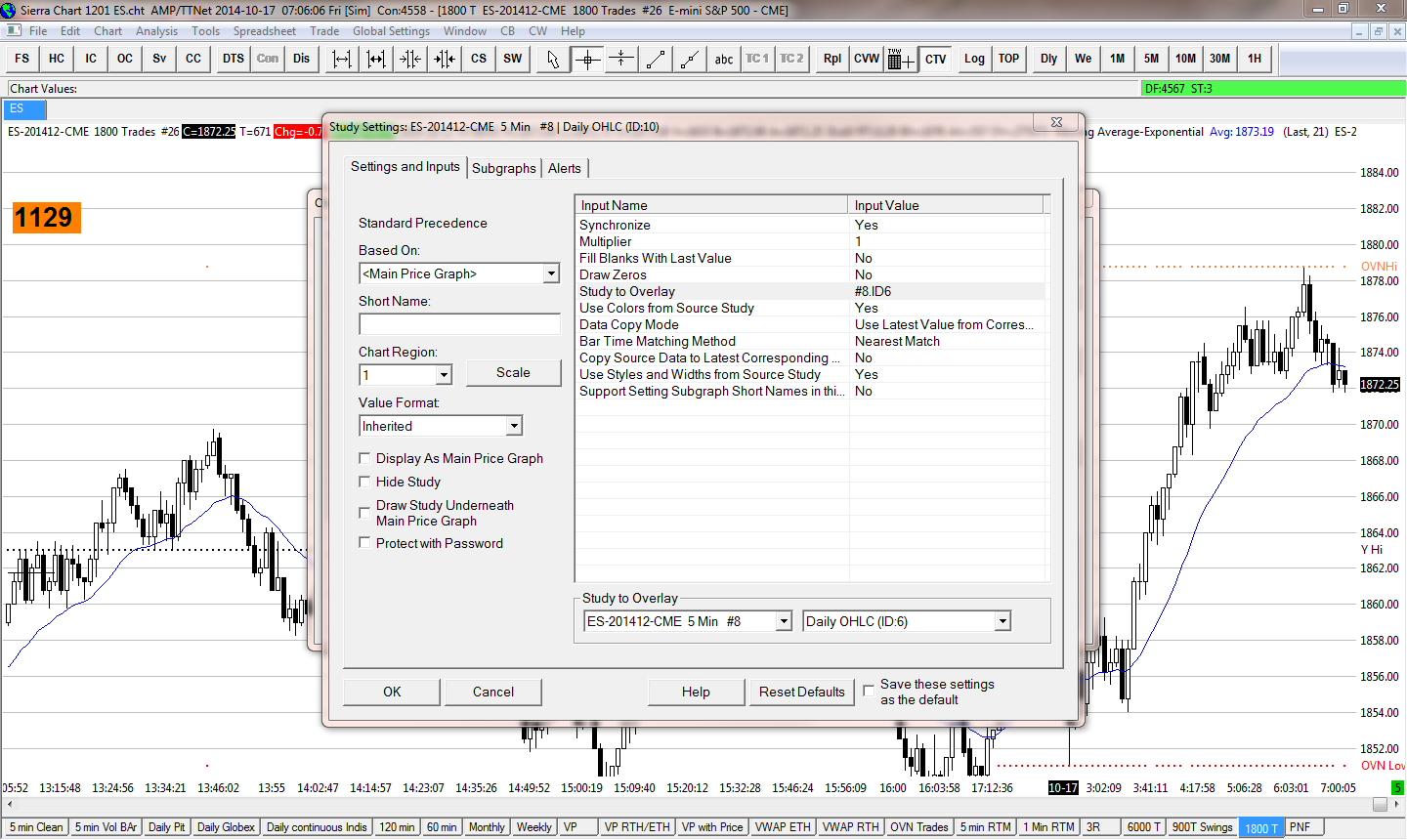1407x840 pixels.
Task: Check Protect with Password option
Action: [x=364, y=543]
